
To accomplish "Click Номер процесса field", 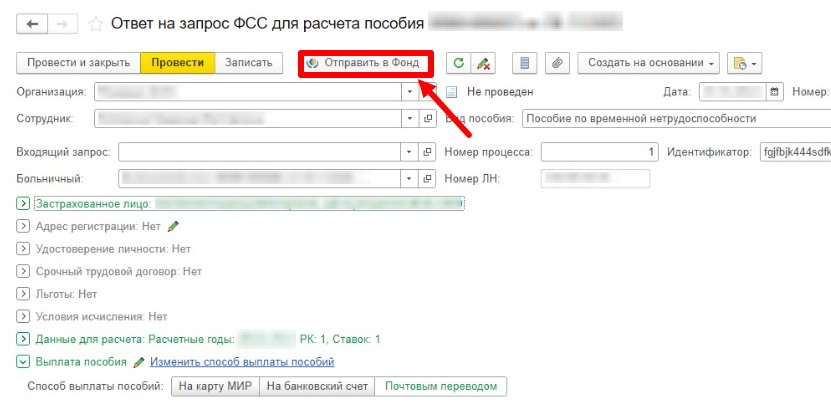I will tap(599, 152).
